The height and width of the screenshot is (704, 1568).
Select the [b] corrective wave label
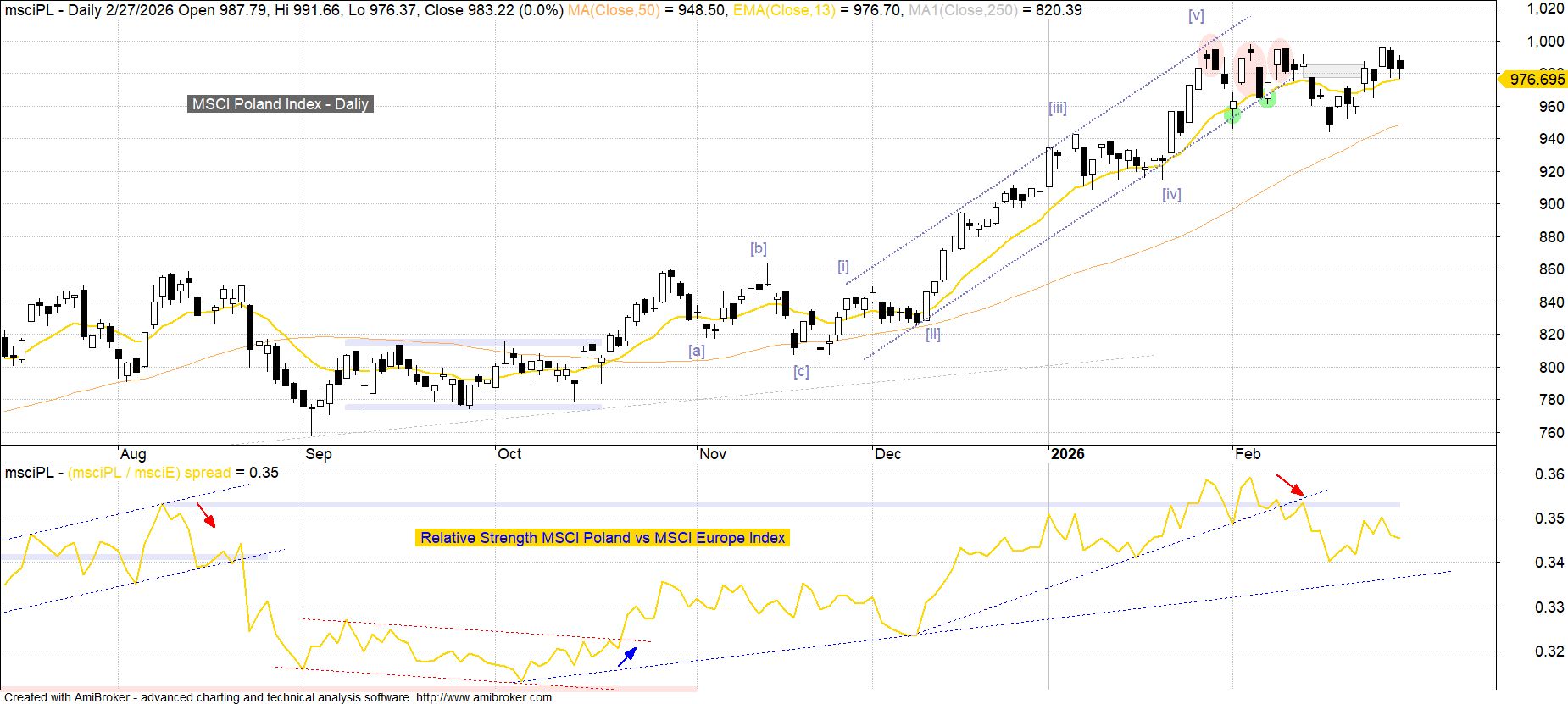(758, 248)
